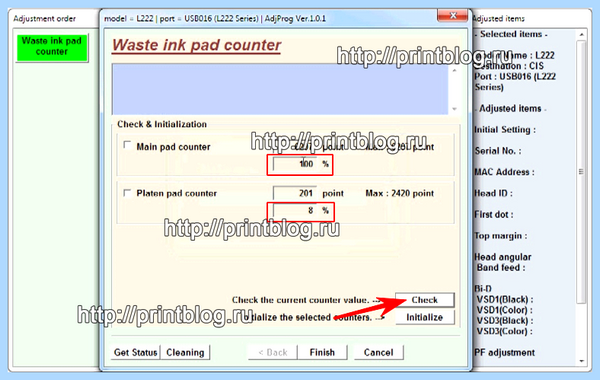Click the down arrow of the message box scrollbar
The width and height of the screenshot is (600, 380).
pos(454,109)
